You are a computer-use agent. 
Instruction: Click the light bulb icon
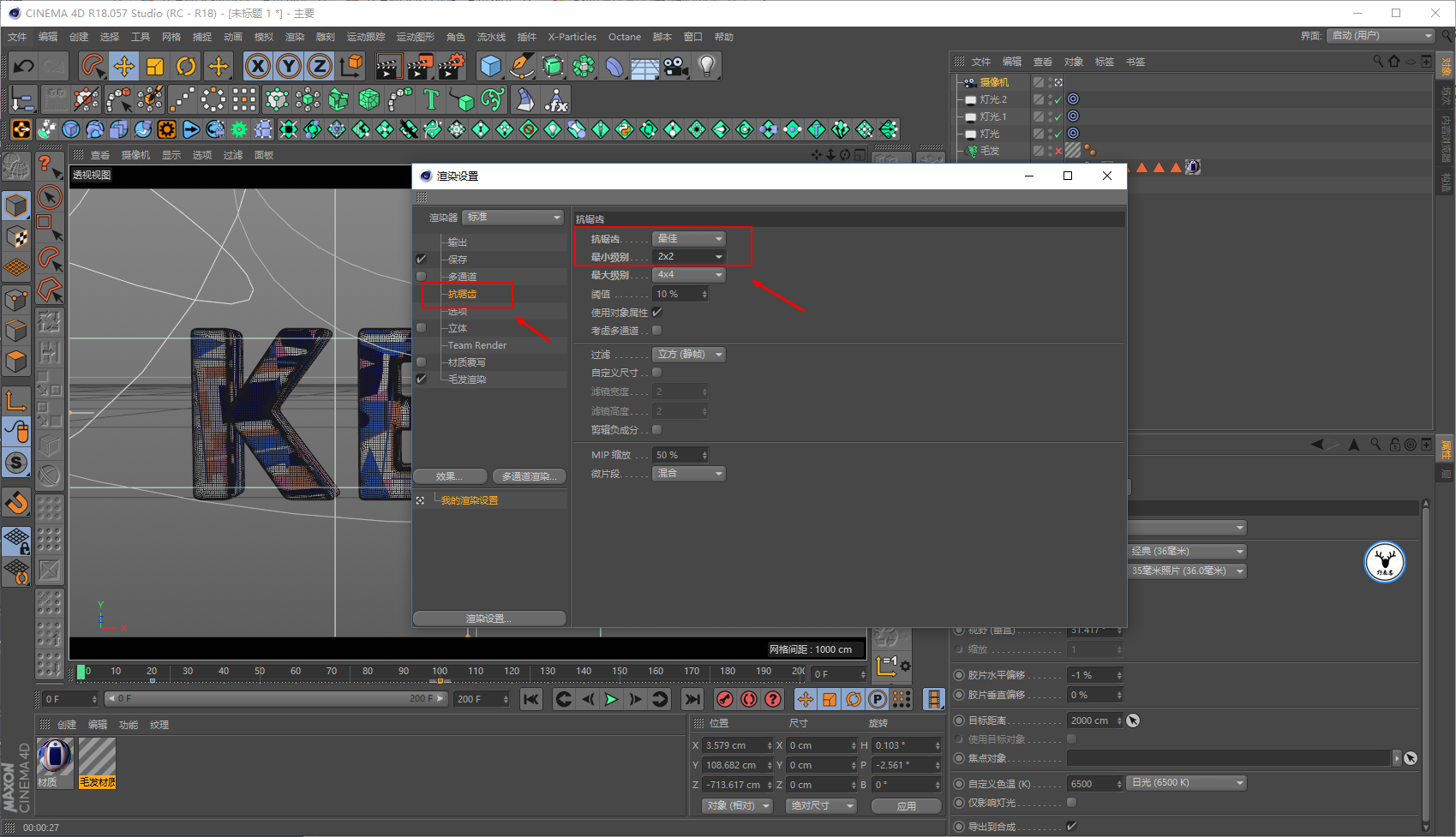click(706, 66)
